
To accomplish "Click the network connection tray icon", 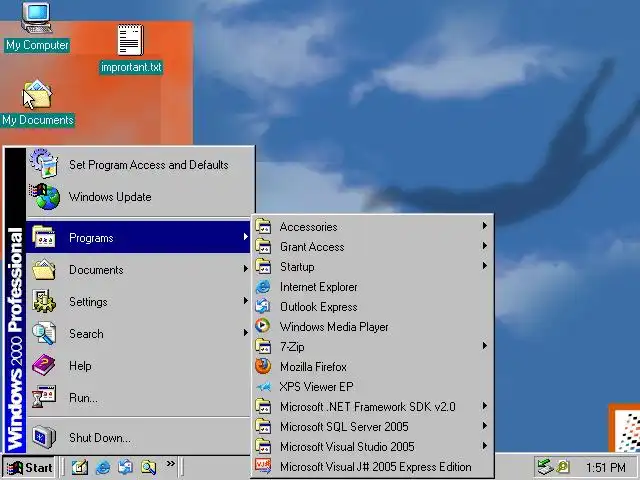I will tap(544, 467).
